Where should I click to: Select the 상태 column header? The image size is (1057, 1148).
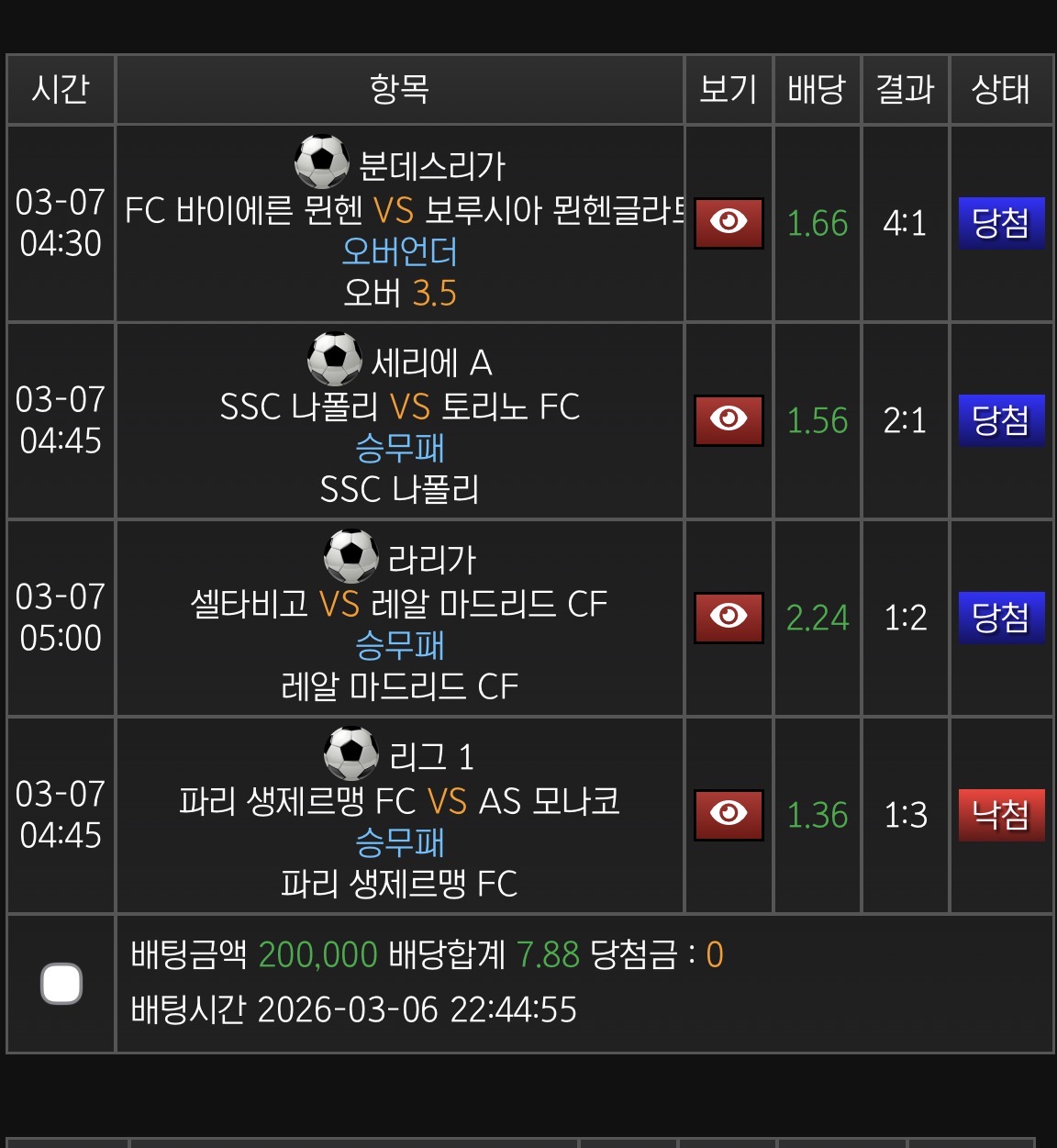1000,89
